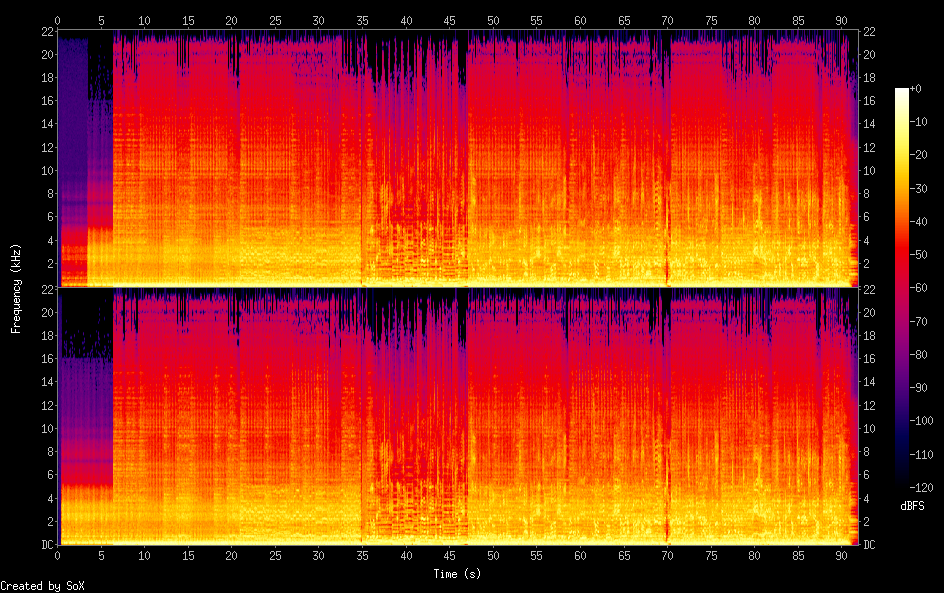Click the 'DC' label on right frequency axis
944x593 pixels.
point(869,545)
